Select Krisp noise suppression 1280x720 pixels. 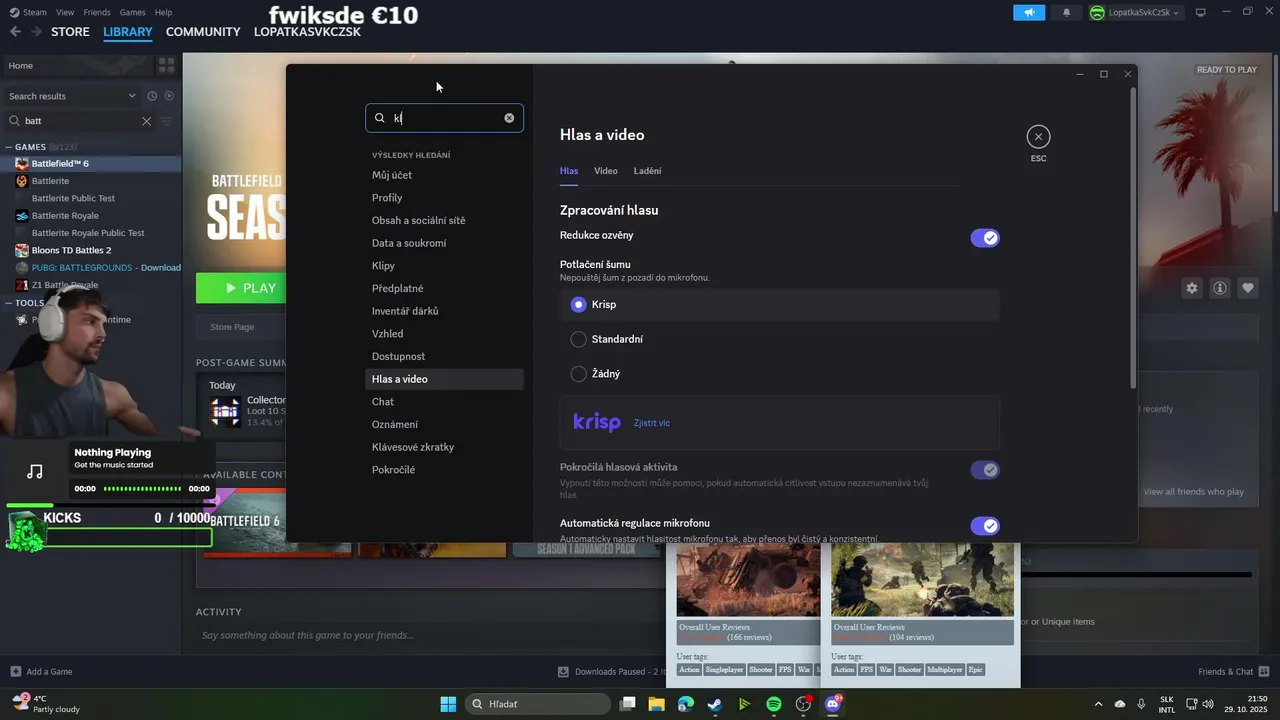(780, 304)
